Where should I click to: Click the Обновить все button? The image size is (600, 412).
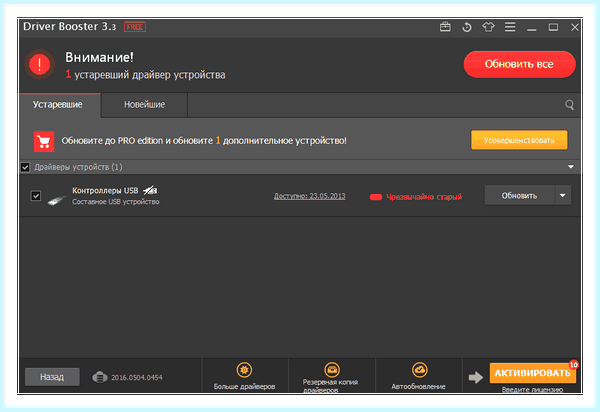click(519, 64)
